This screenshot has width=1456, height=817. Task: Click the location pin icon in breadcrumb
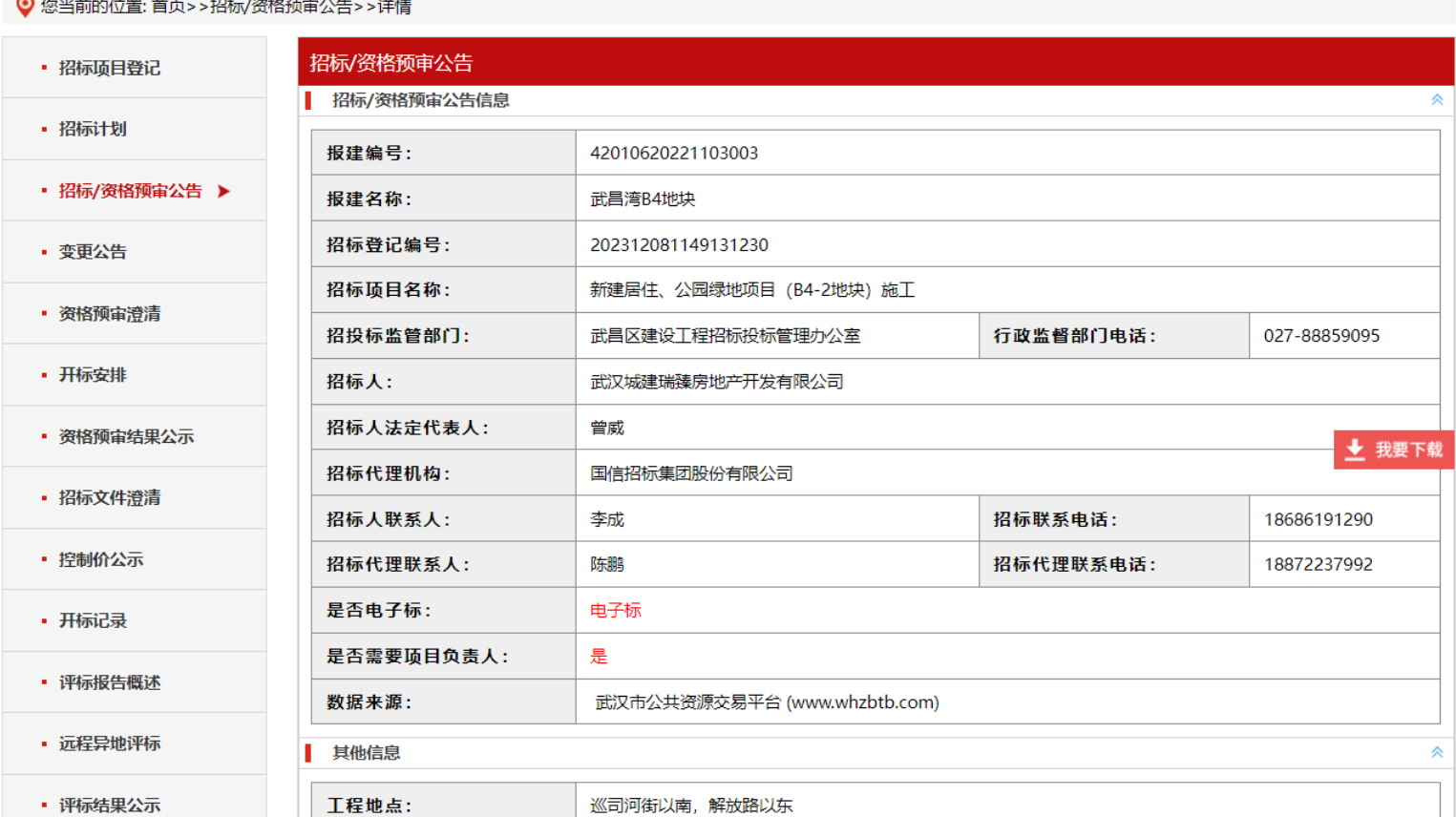coord(25,8)
